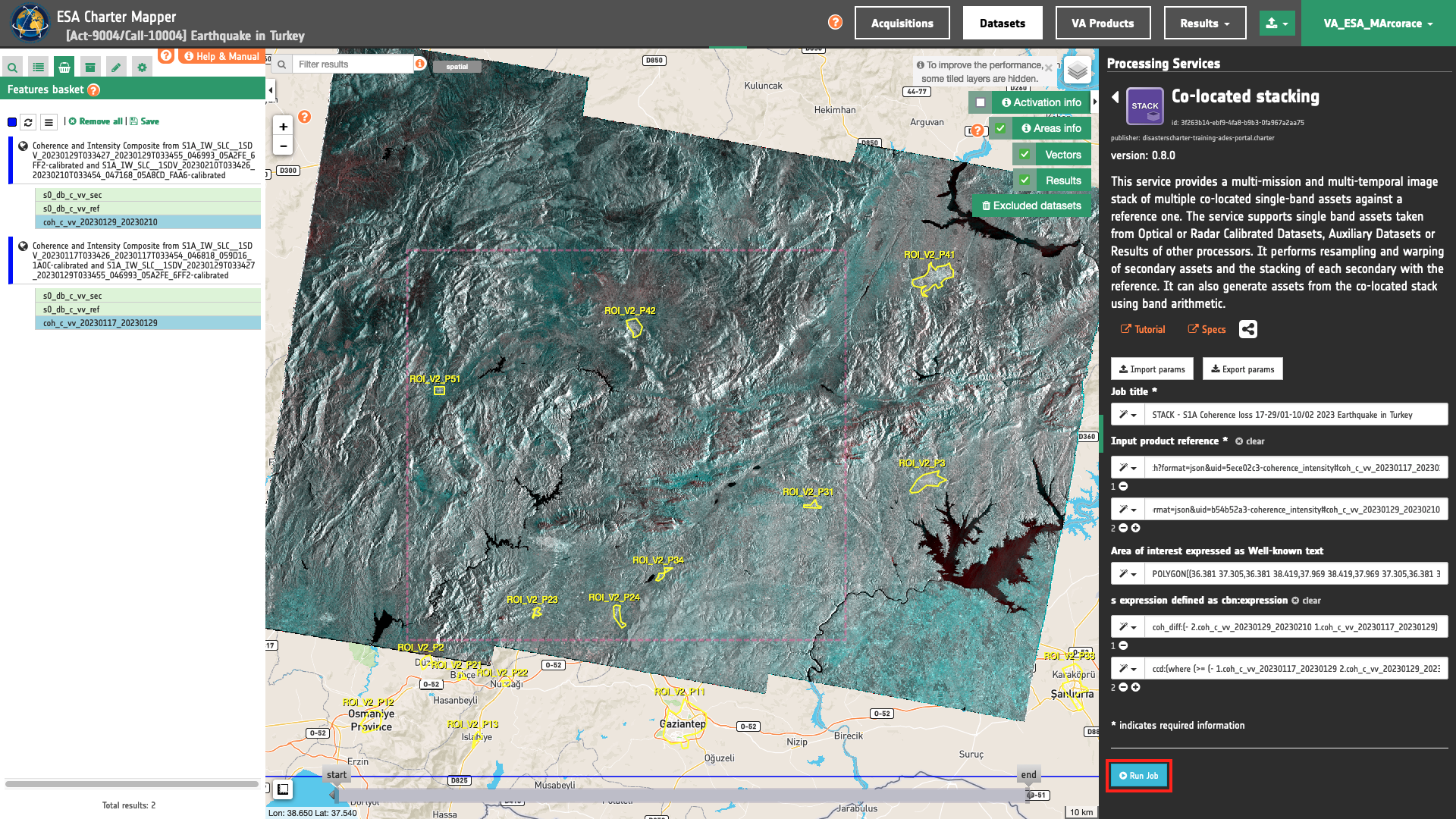Viewport: 1456px width, 819px height.
Task: Click the Filter results input field
Action: 353,64
